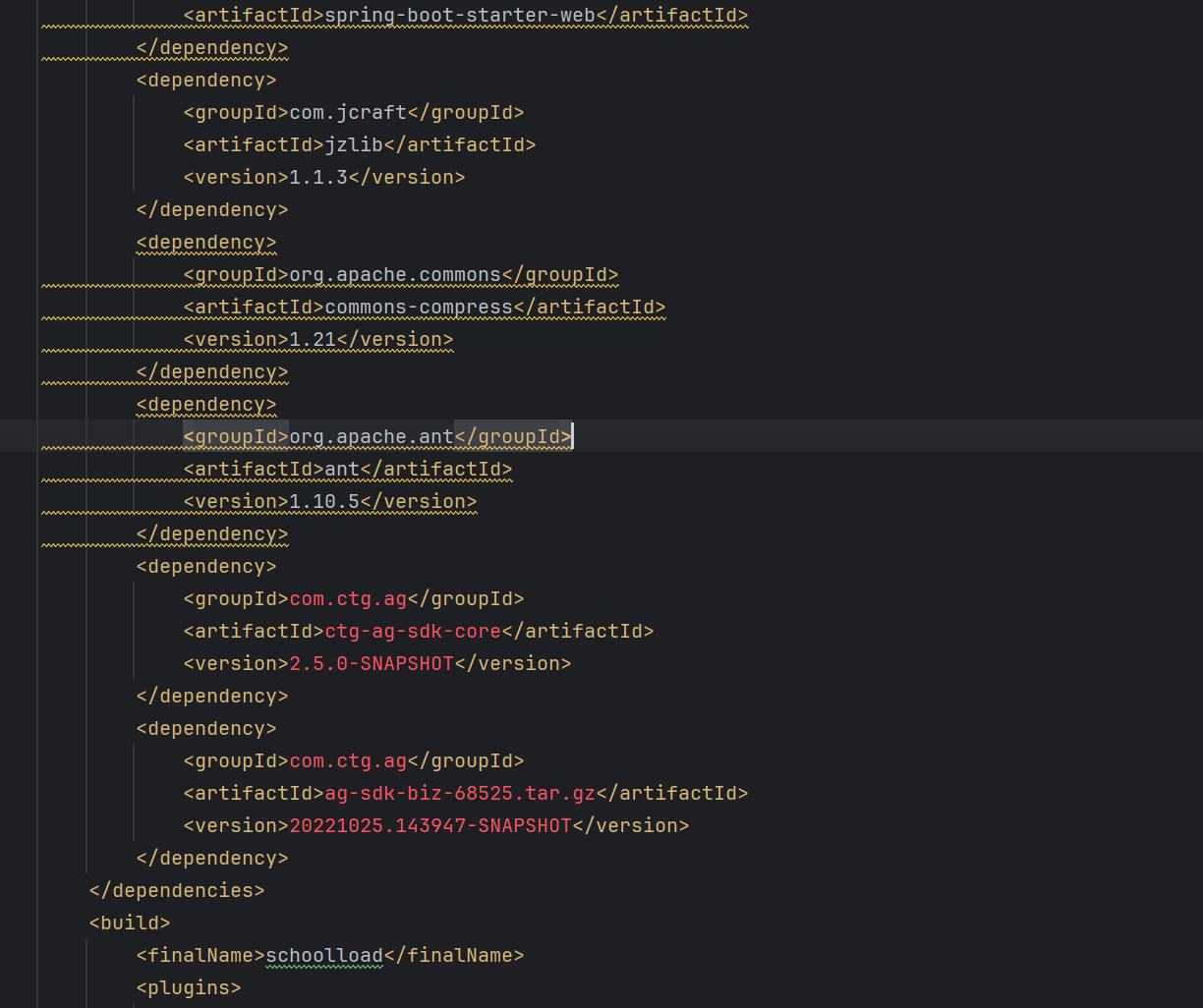Click the <dependency> tag above ag-sdk-biz-68525.tar.gz
Screen dimensions: 1203x1008
tap(206, 728)
